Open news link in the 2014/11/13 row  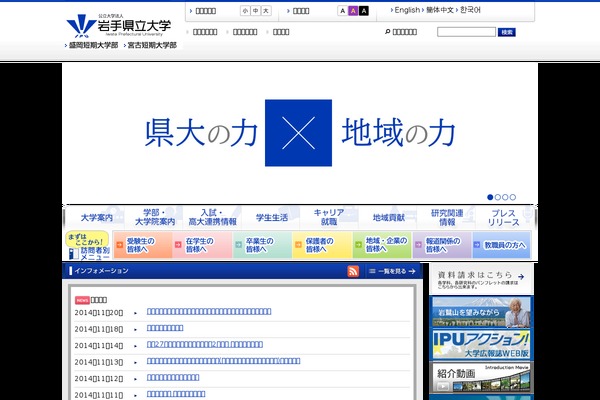[223, 361]
